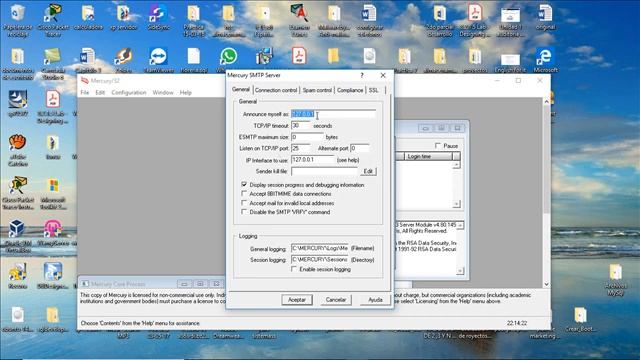The height and width of the screenshot is (360, 640).
Task: Switch to the Connection control tab
Action: pos(276,90)
